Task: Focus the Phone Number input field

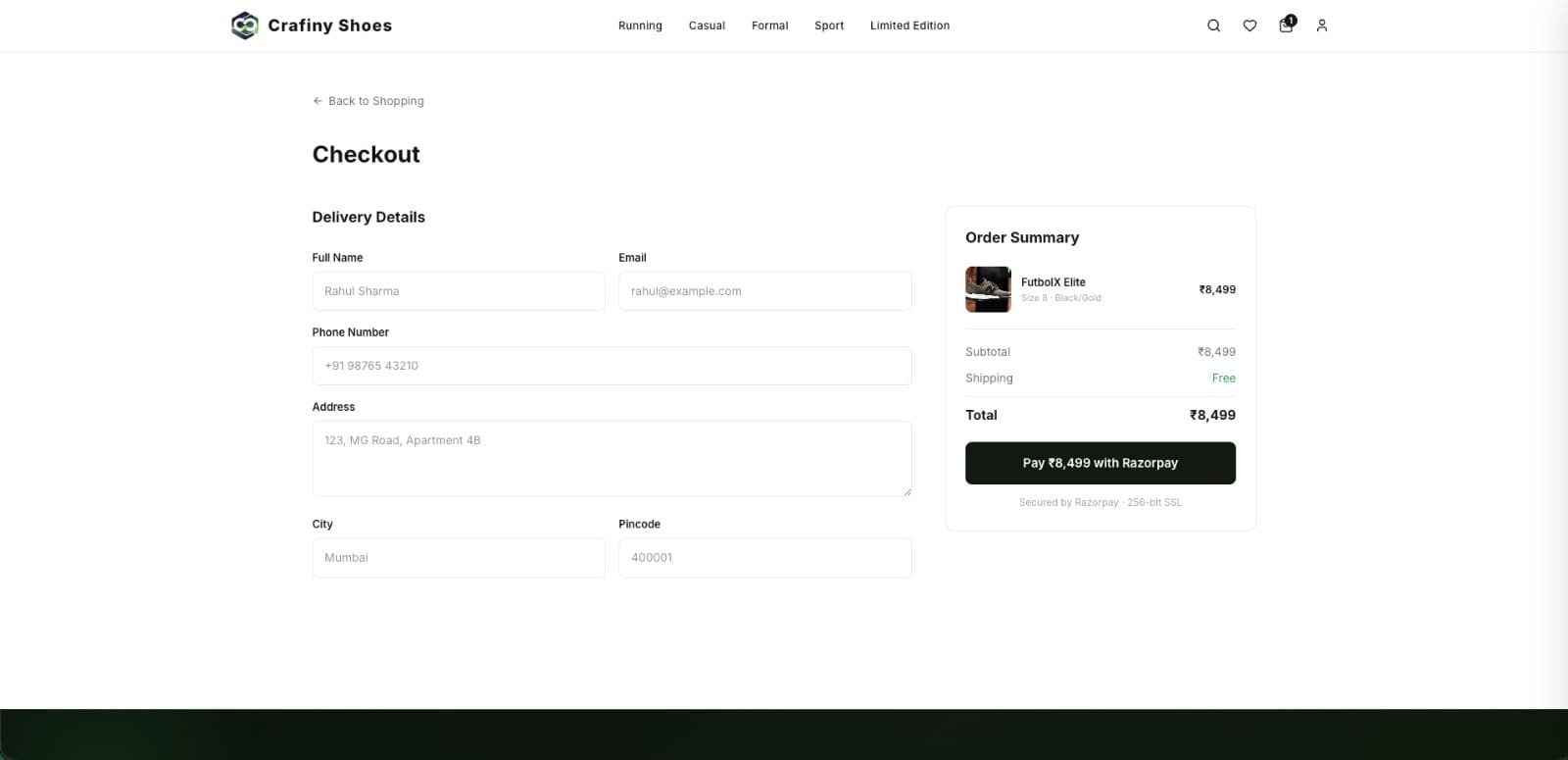Action: [x=612, y=366]
